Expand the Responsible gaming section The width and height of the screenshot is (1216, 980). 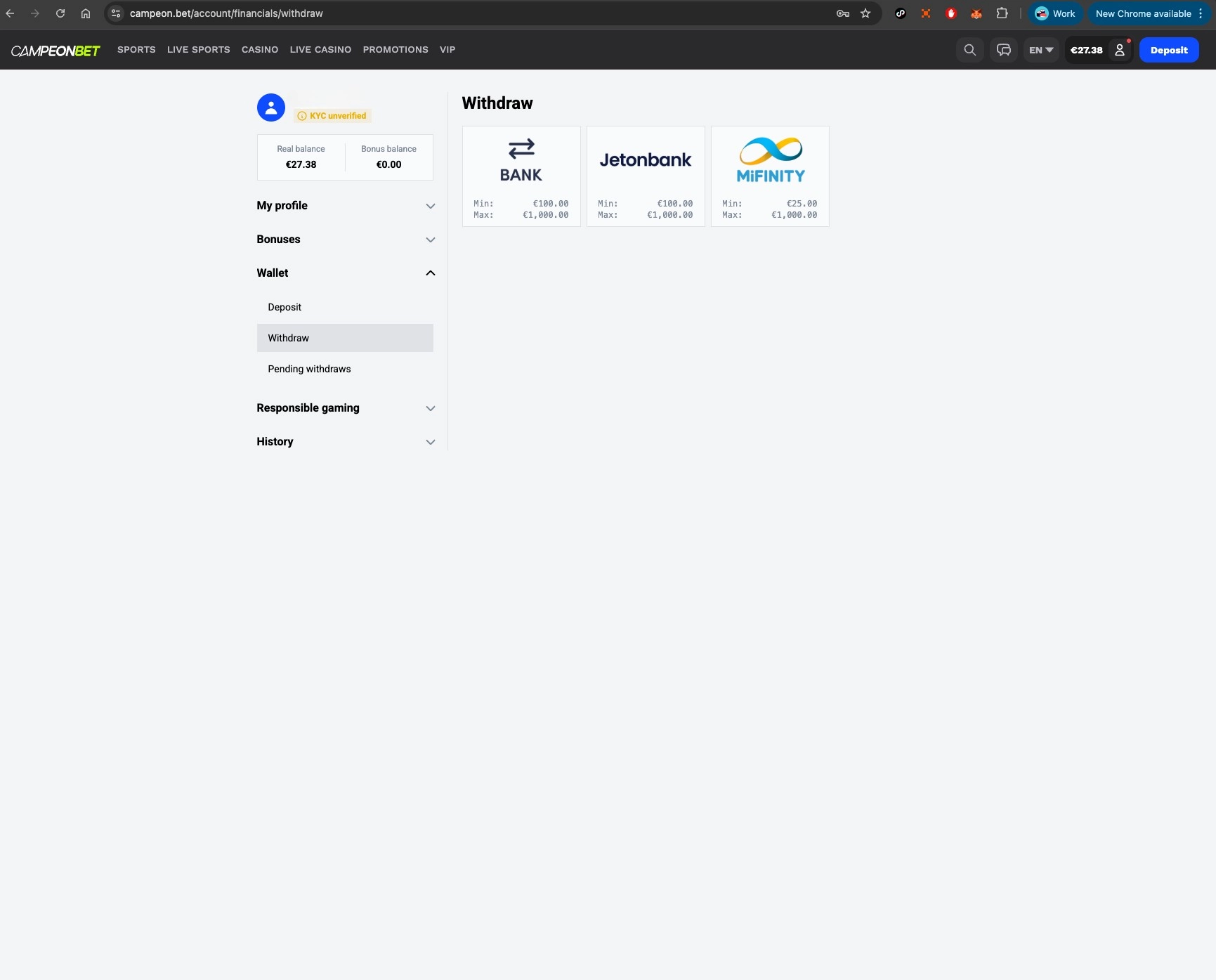pyautogui.click(x=346, y=408)
